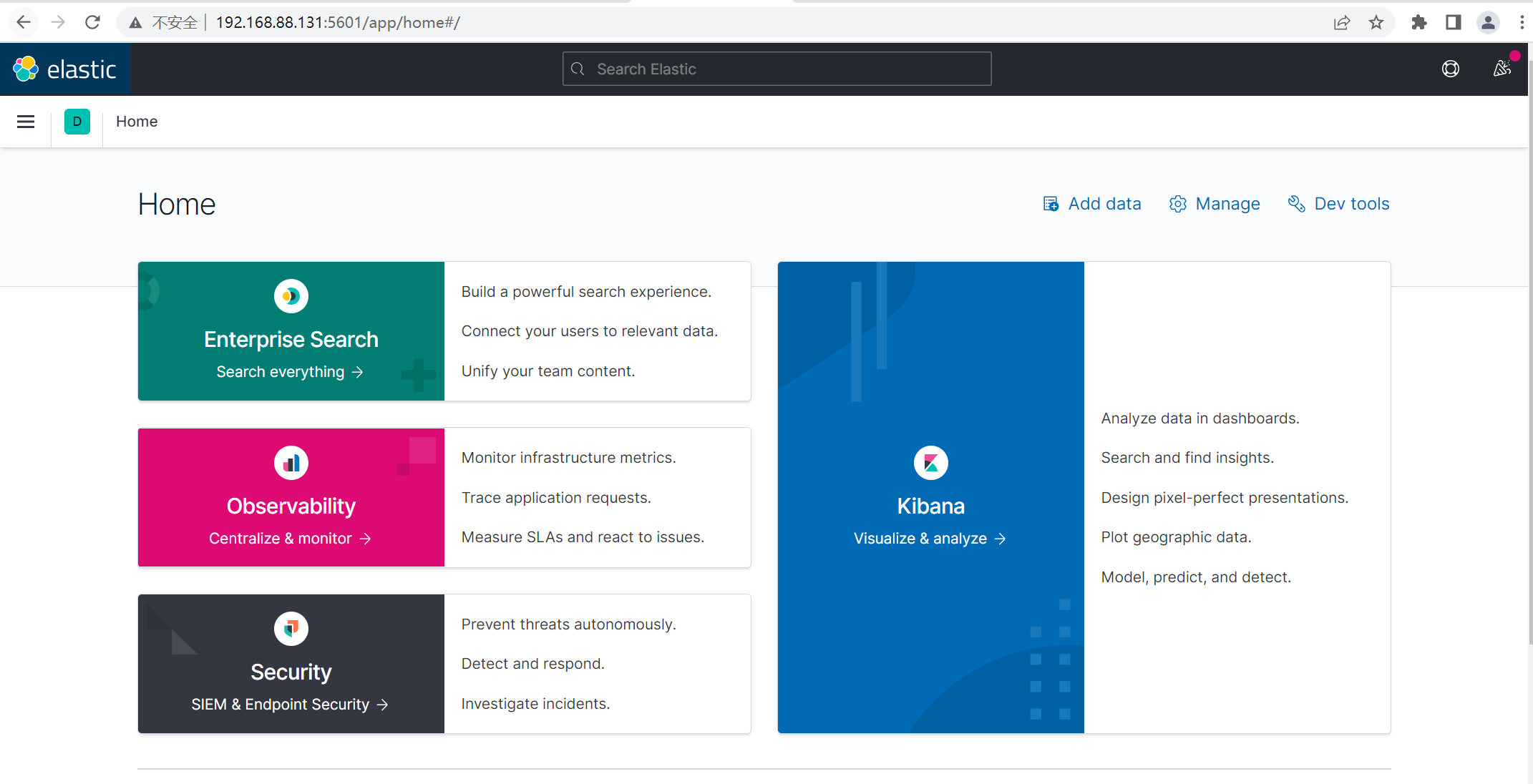This screenshot has height=784, width=1533.
Task: Click 'Analyze data in dashboards.' text
Action: pos(1200,418)
